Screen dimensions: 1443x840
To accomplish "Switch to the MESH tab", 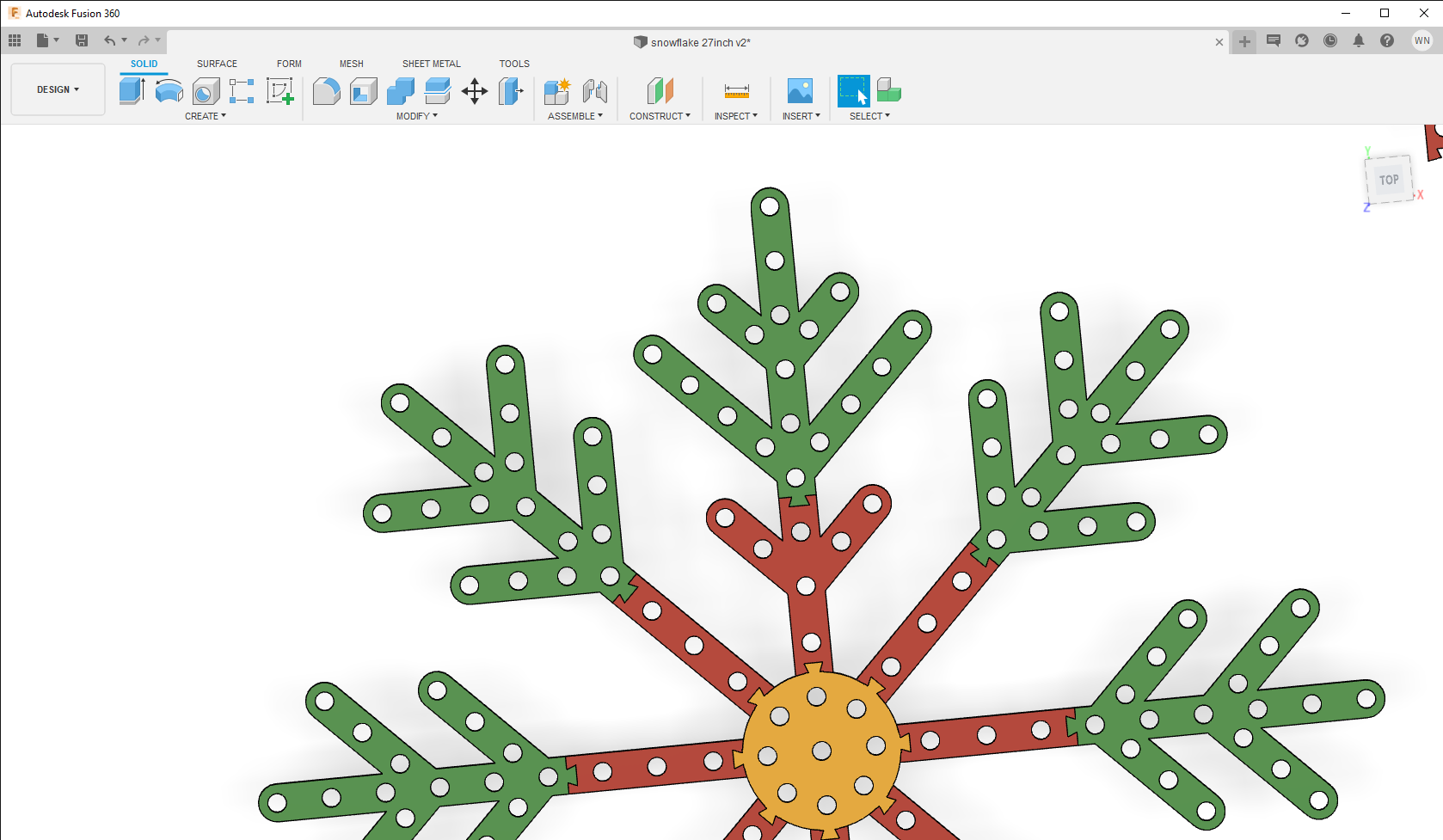I will 352,64.
